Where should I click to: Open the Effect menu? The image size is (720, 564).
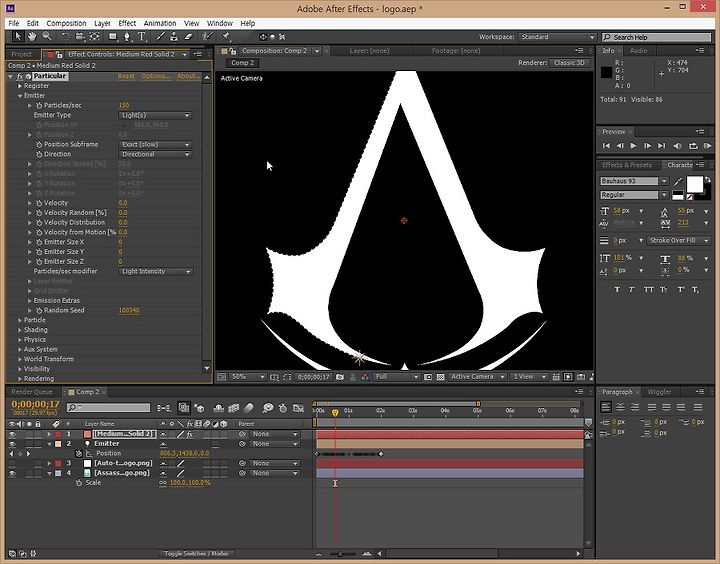[x=127, y=23]
